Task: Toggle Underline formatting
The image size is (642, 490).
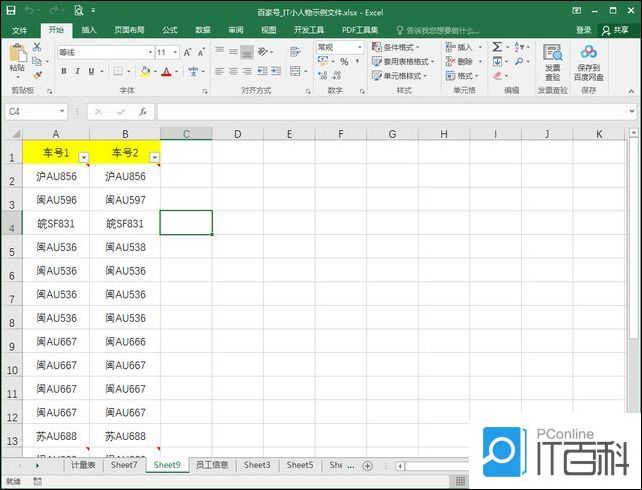Action: pyautogui.click(x=91, y=71)
